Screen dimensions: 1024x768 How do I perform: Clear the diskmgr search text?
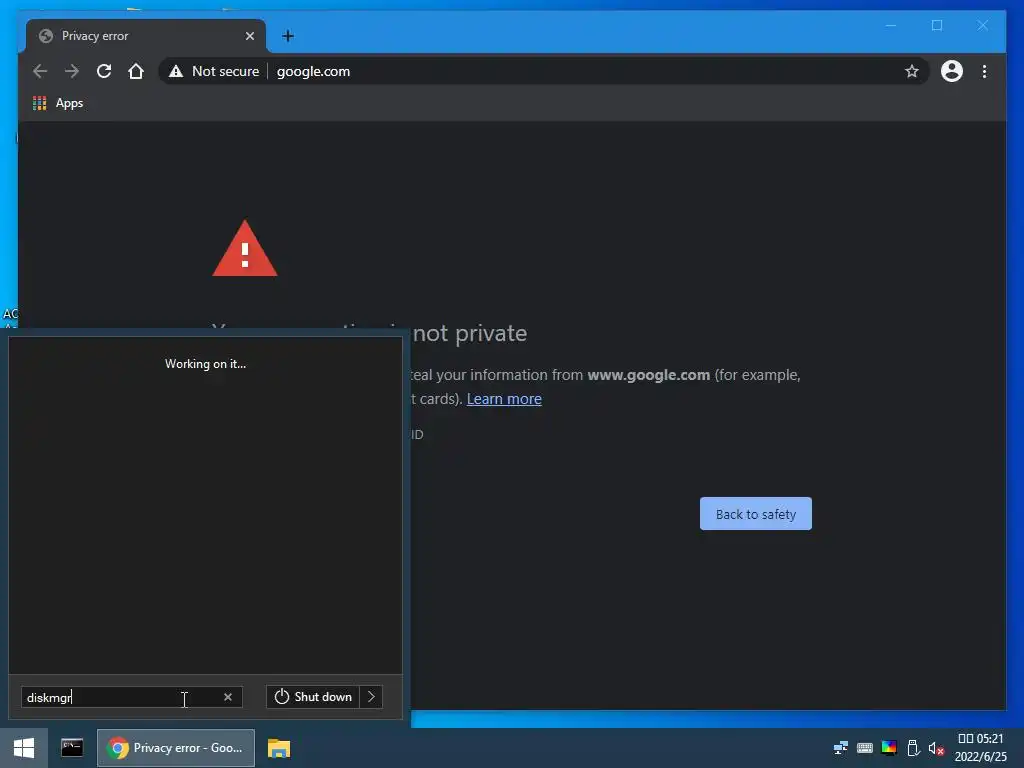pos(228,697)
